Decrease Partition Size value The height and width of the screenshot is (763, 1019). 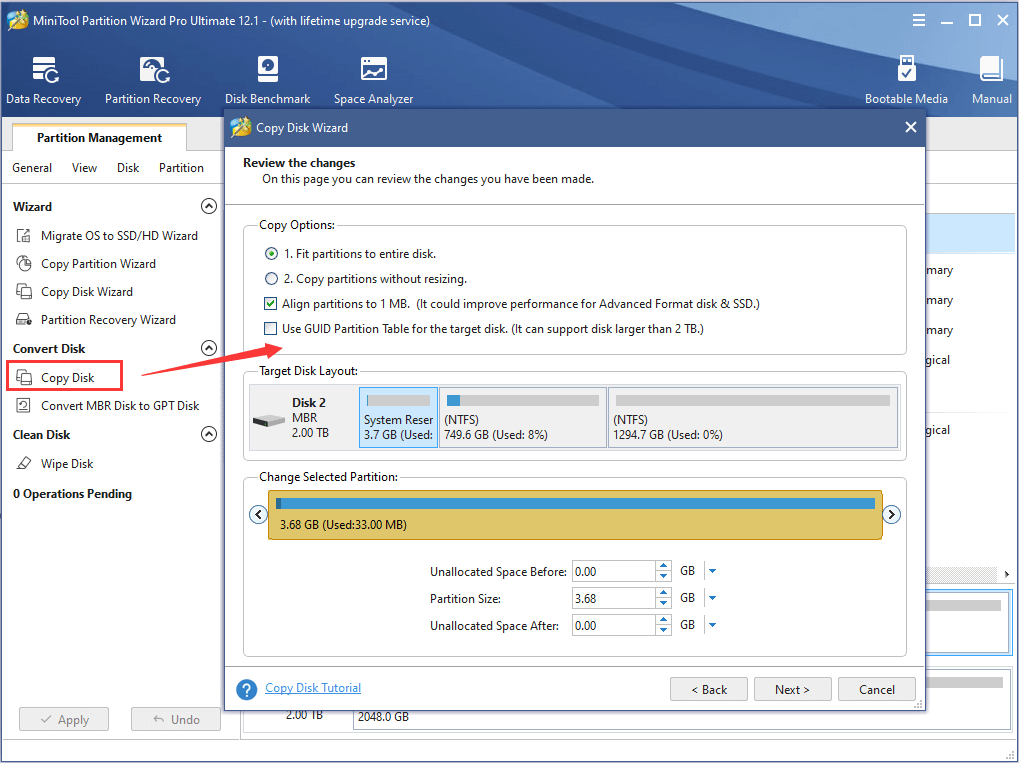[x=663, y=604]
